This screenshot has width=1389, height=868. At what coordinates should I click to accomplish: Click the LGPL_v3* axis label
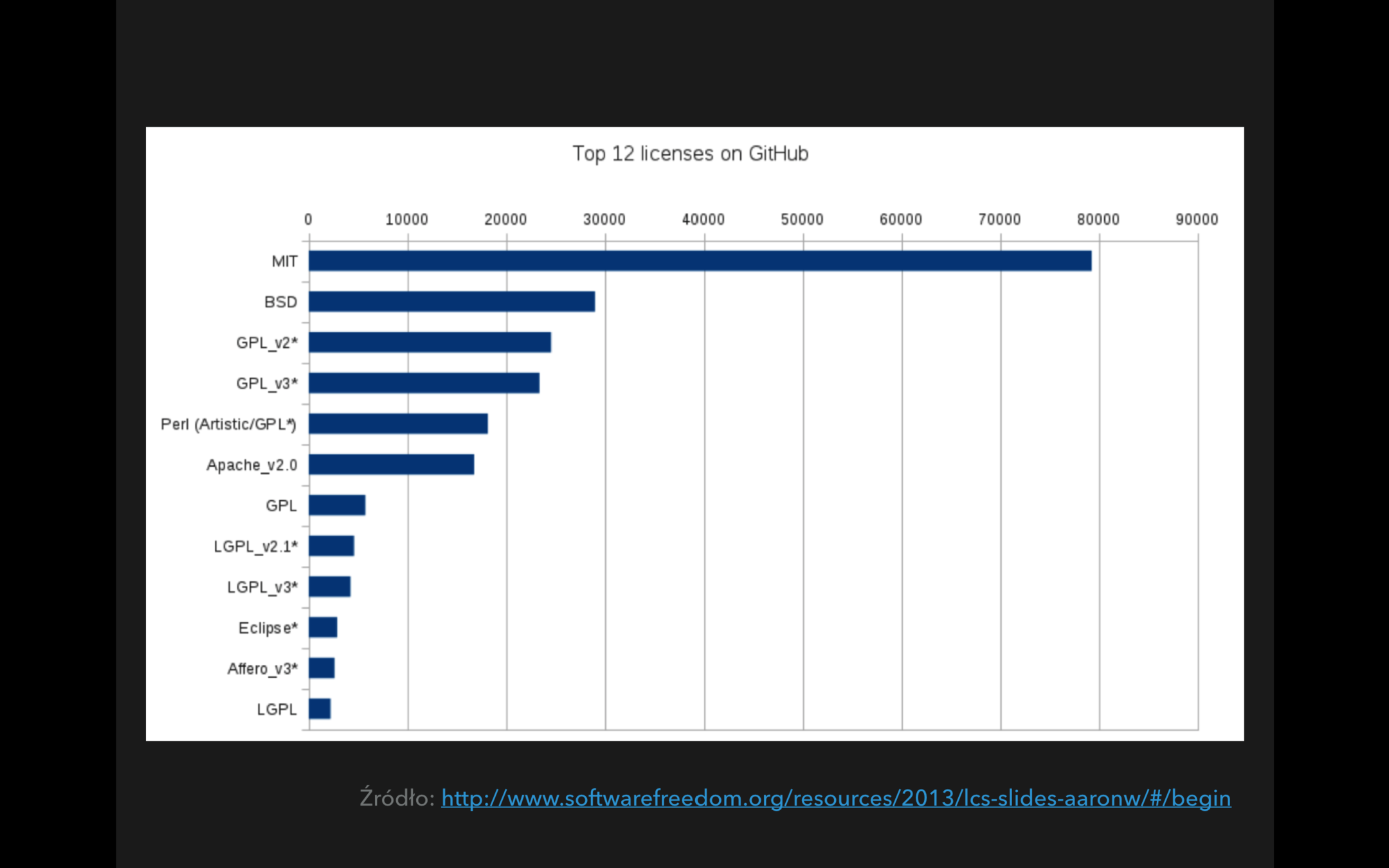(x=262, y=587)
